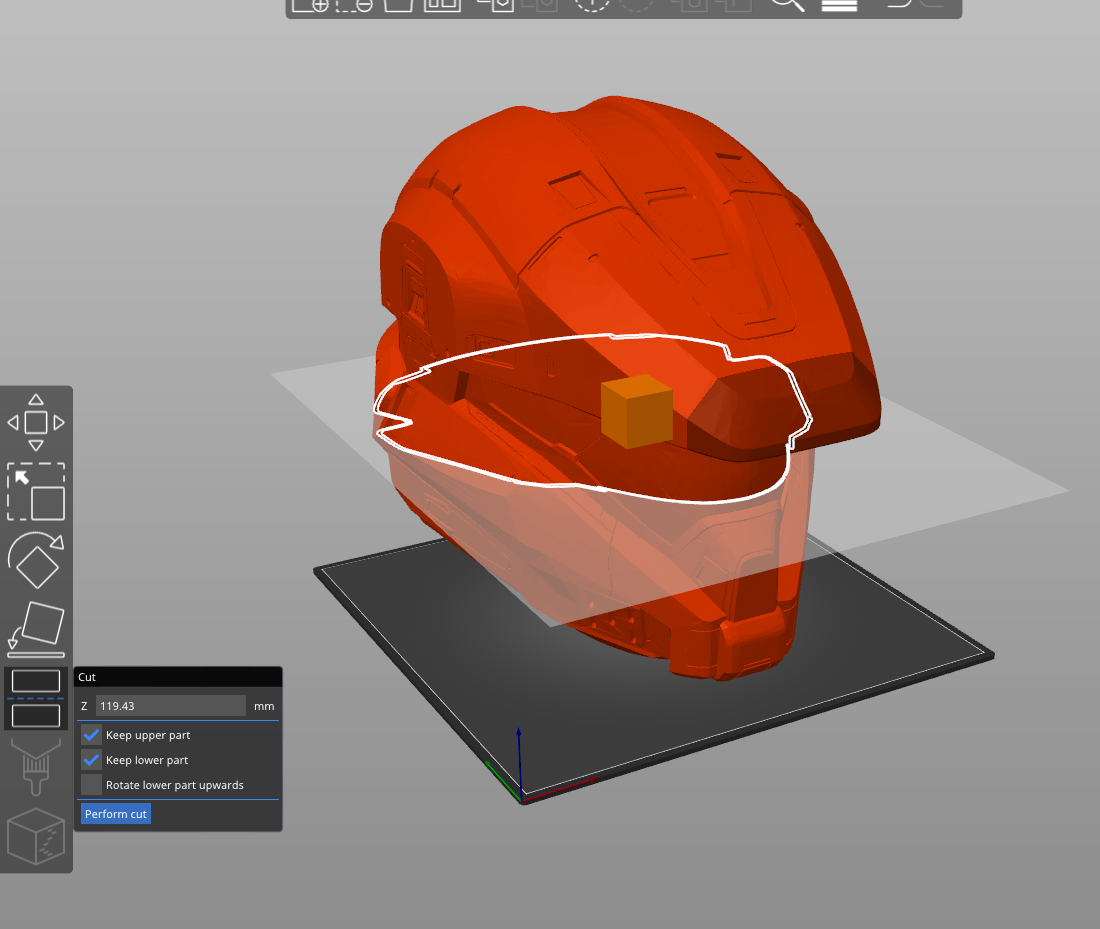1100x929 pixels.
Task: Click the orange cut plane grabber cube
Action: coord(637,411)
